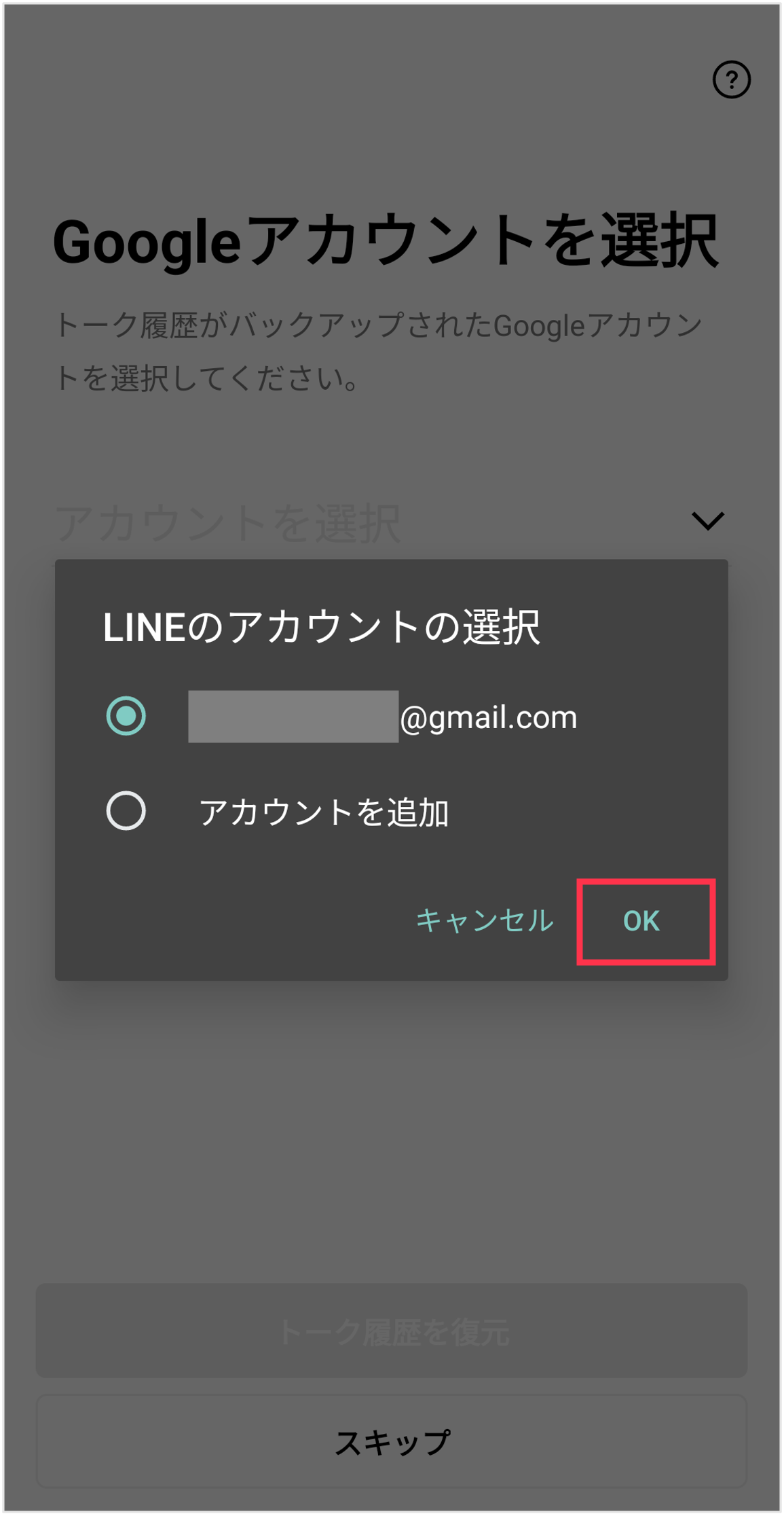This screenshot has height=1516, width=784.
Task: Tap the トーク履歴を復元 button
Action: tap(392, 1331)
